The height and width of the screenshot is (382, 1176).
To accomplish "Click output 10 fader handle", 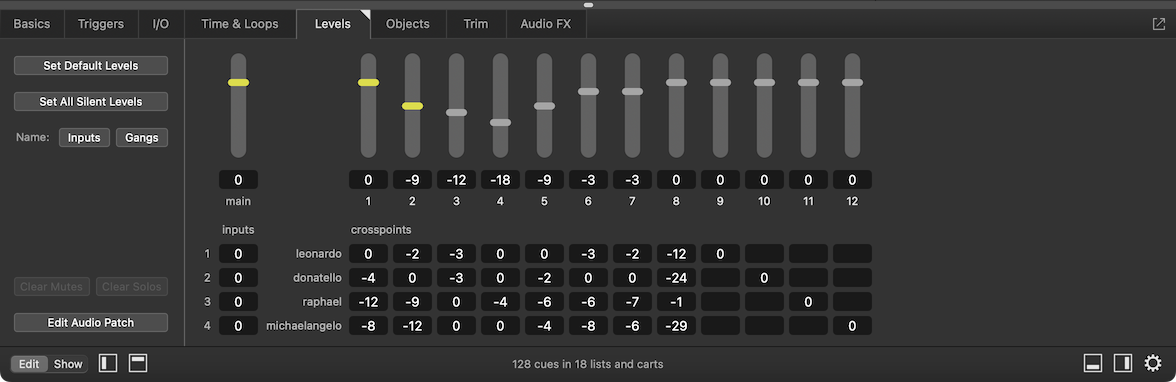I will point(764,83).
